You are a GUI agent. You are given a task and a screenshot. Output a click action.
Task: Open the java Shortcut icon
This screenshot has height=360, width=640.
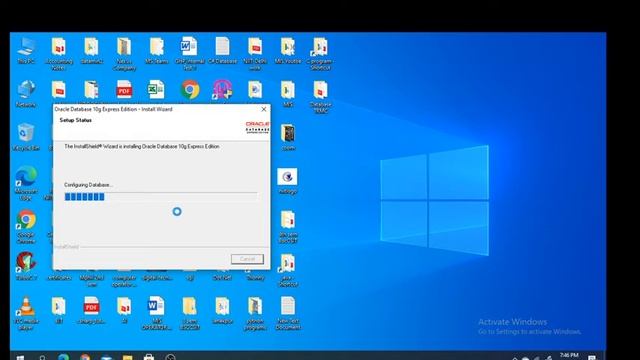(288, 270)
